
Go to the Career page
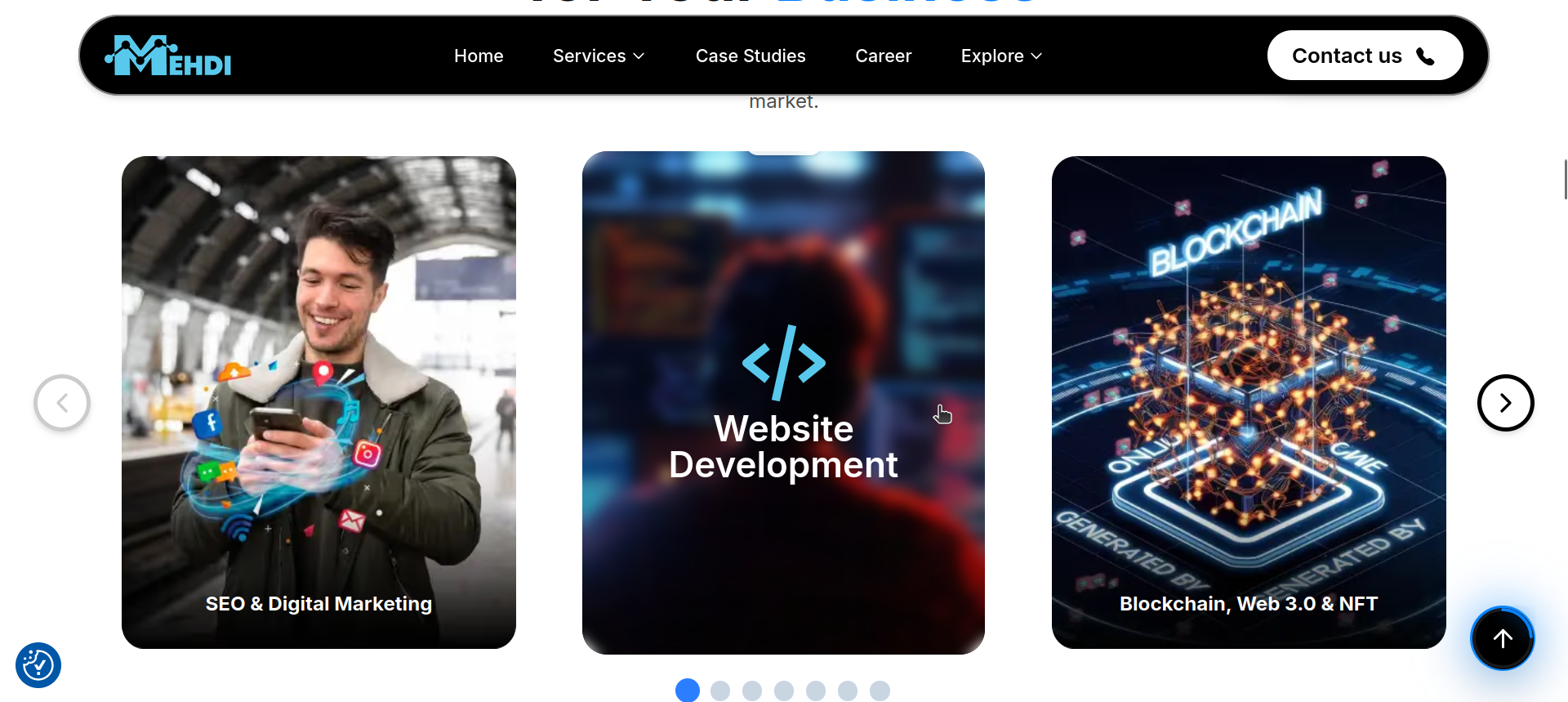(x=883, y=56)
